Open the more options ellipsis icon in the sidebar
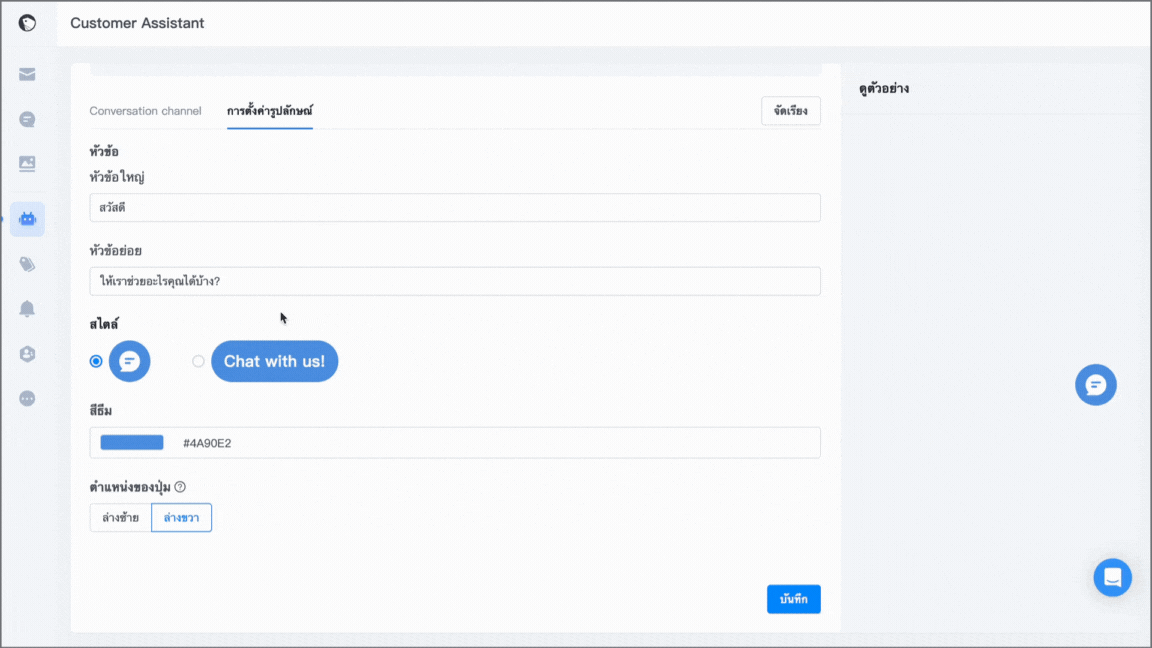 (x=27, y=398)
